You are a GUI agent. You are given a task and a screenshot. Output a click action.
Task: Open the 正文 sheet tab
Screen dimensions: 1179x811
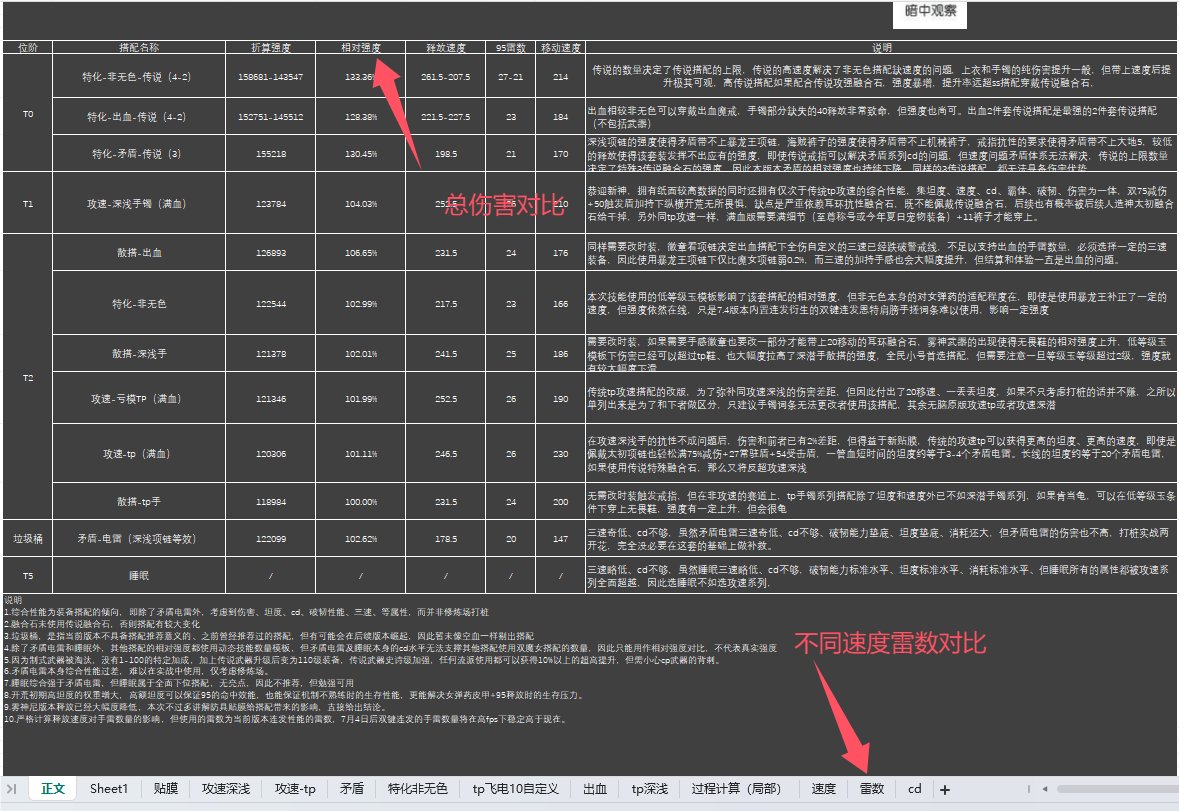[x=53, y=788]
